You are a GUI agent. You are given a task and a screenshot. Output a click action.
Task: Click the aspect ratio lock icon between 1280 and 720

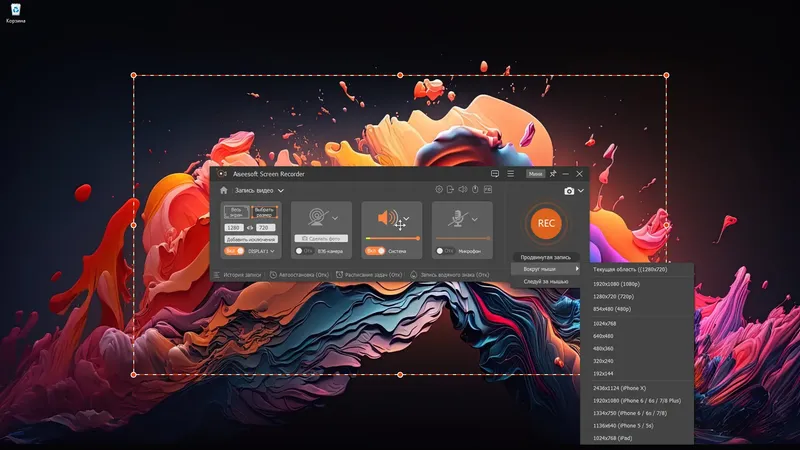(249, 228)
